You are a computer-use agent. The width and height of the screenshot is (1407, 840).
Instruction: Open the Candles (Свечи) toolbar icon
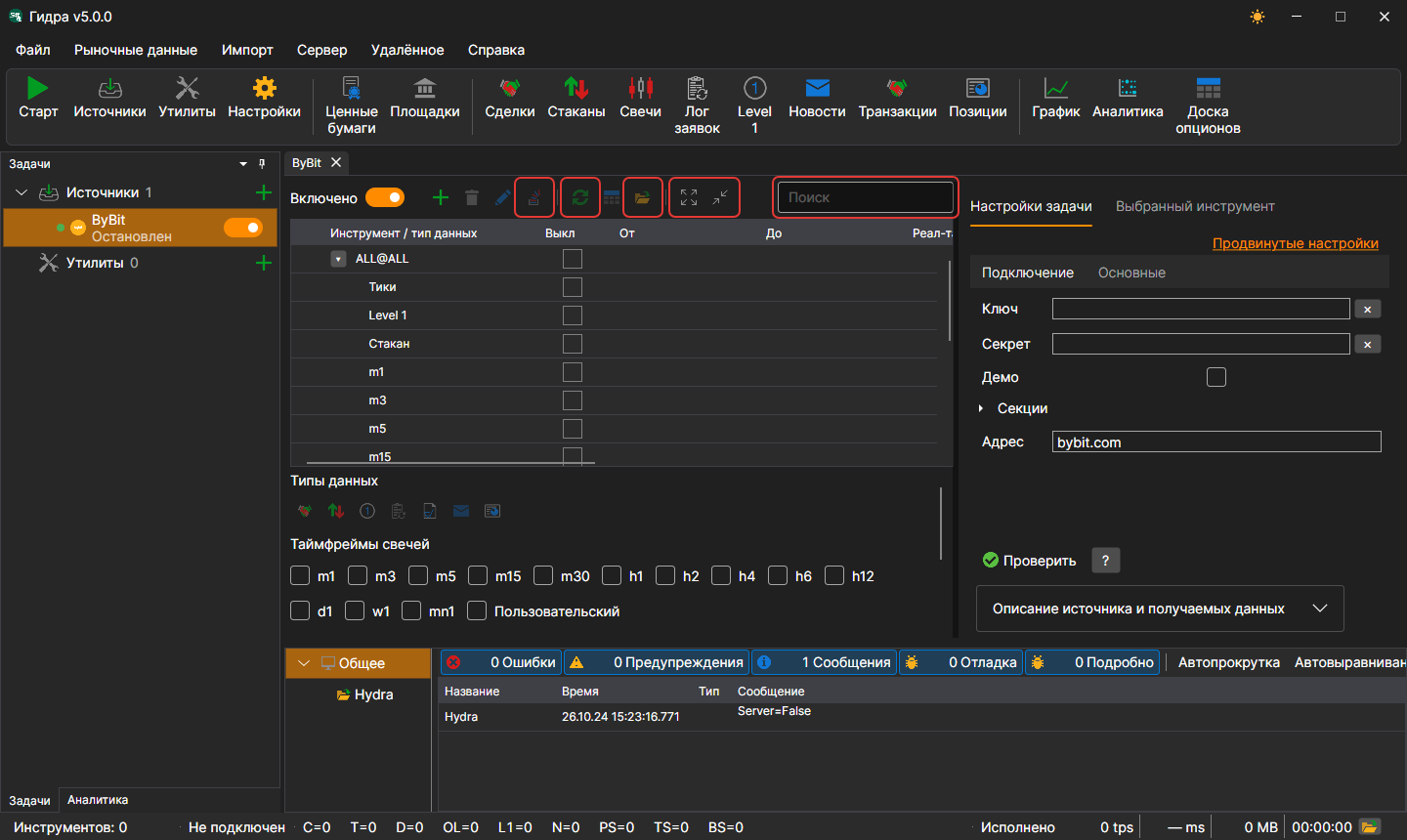(640, 88)
